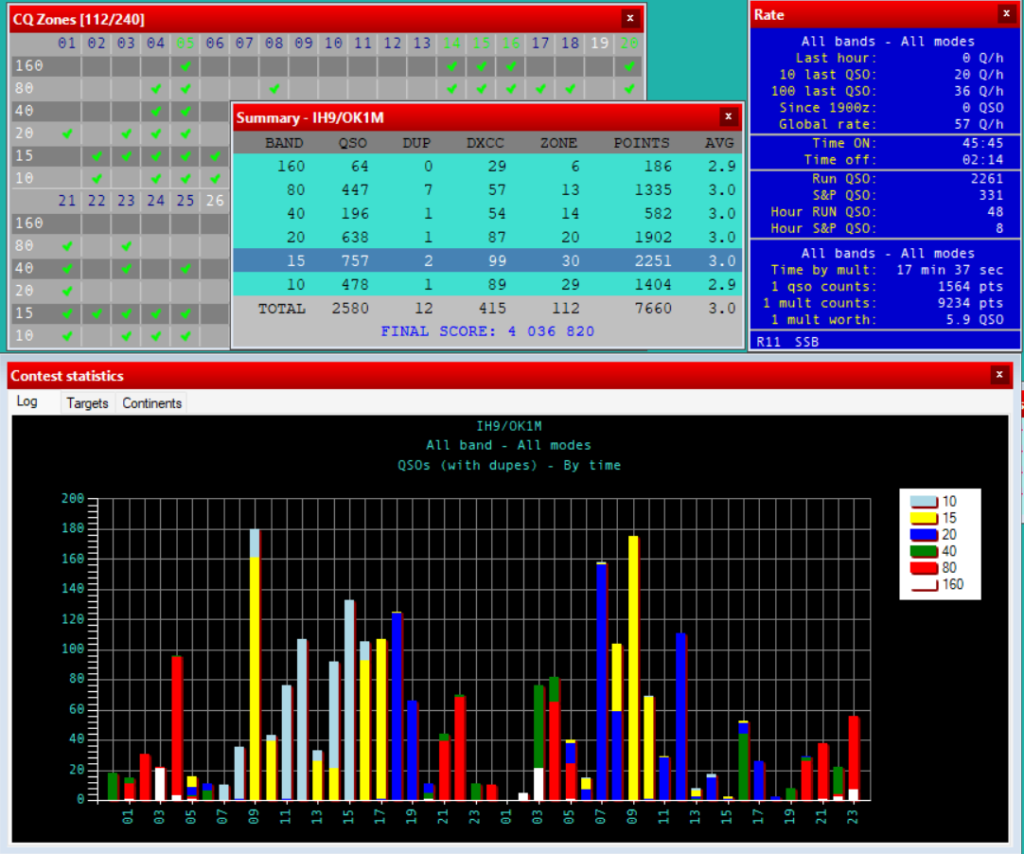Click the QSO column header
Viewport: 1024px width, 854px height.
pyautogui.click(x=353, y=142)
